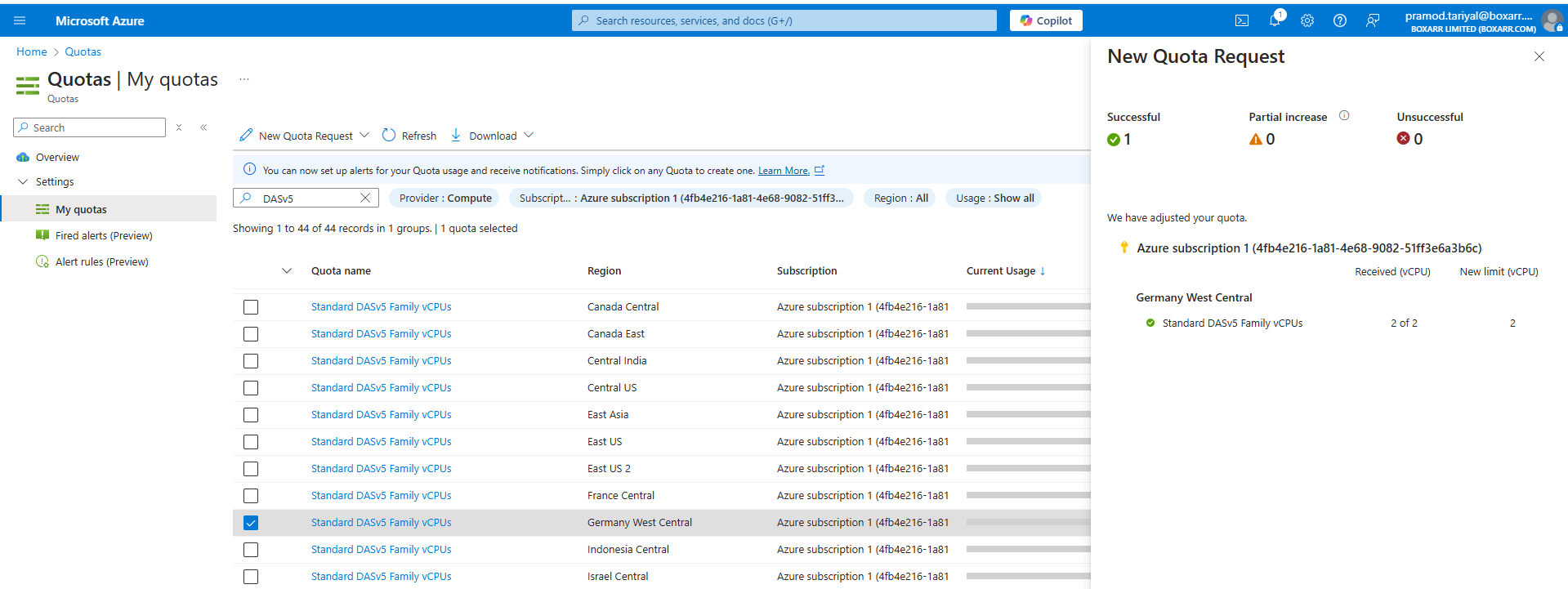Click the left menu Search field
The image size is (1568, 589).
[90, 127]
